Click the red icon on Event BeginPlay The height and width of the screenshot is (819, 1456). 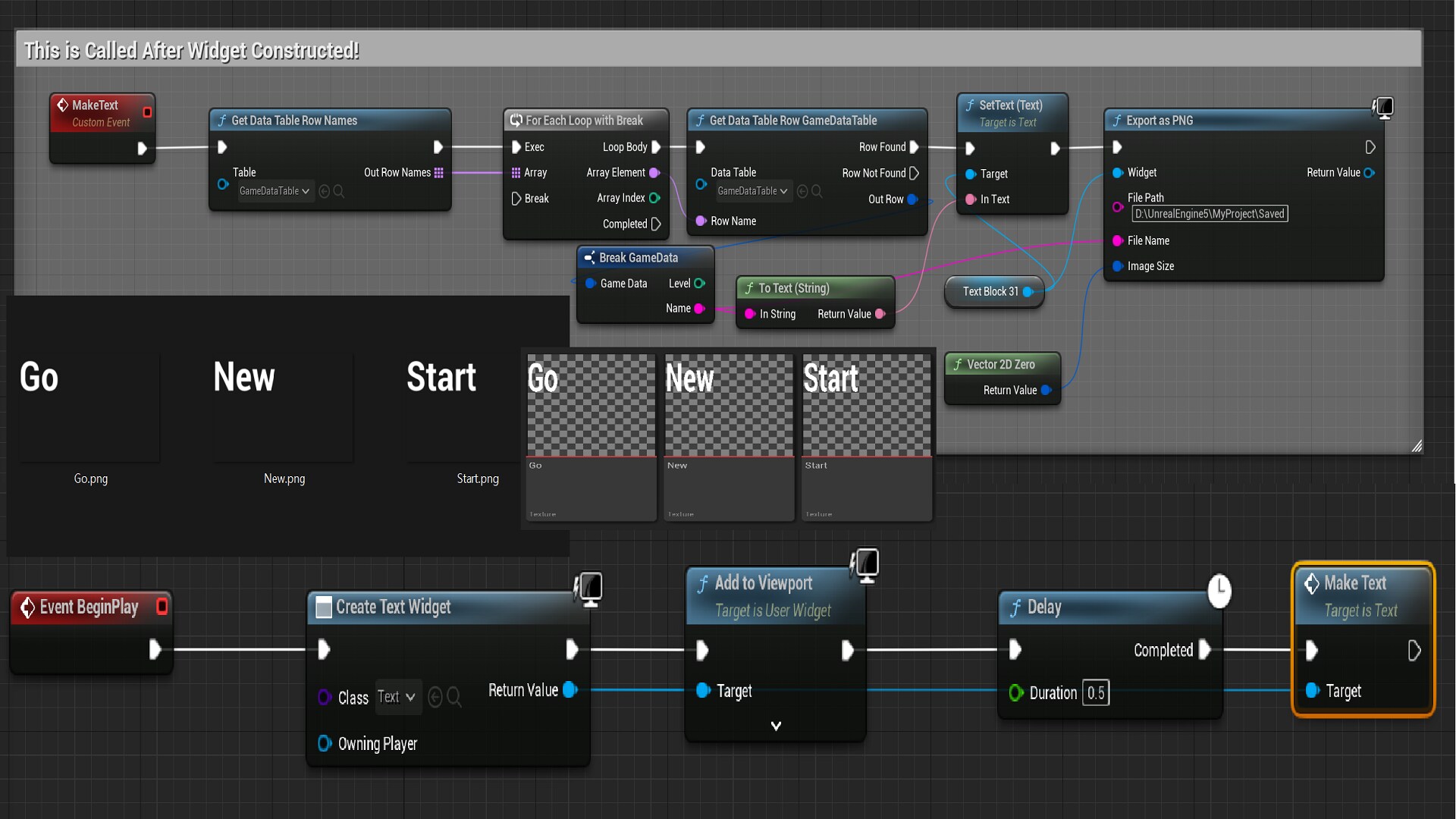coord(162,607)
